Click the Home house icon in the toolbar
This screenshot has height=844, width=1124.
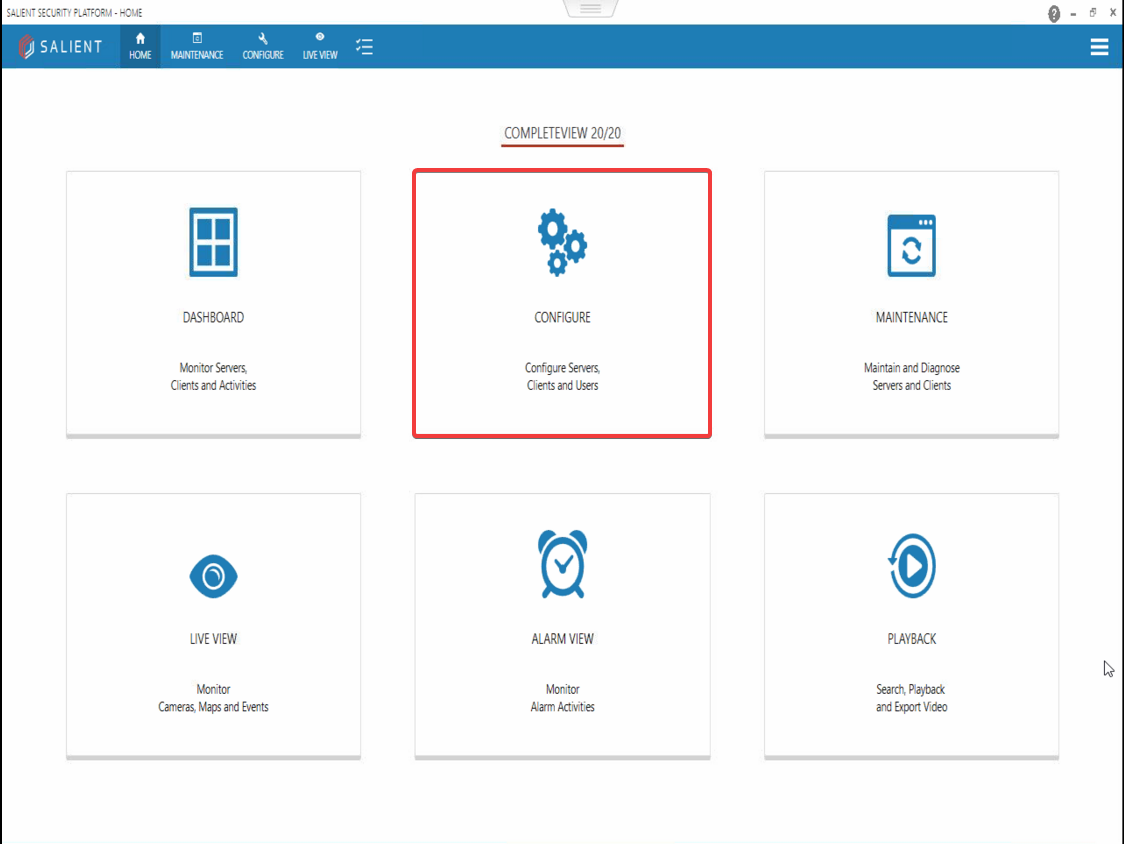[139, 40]
